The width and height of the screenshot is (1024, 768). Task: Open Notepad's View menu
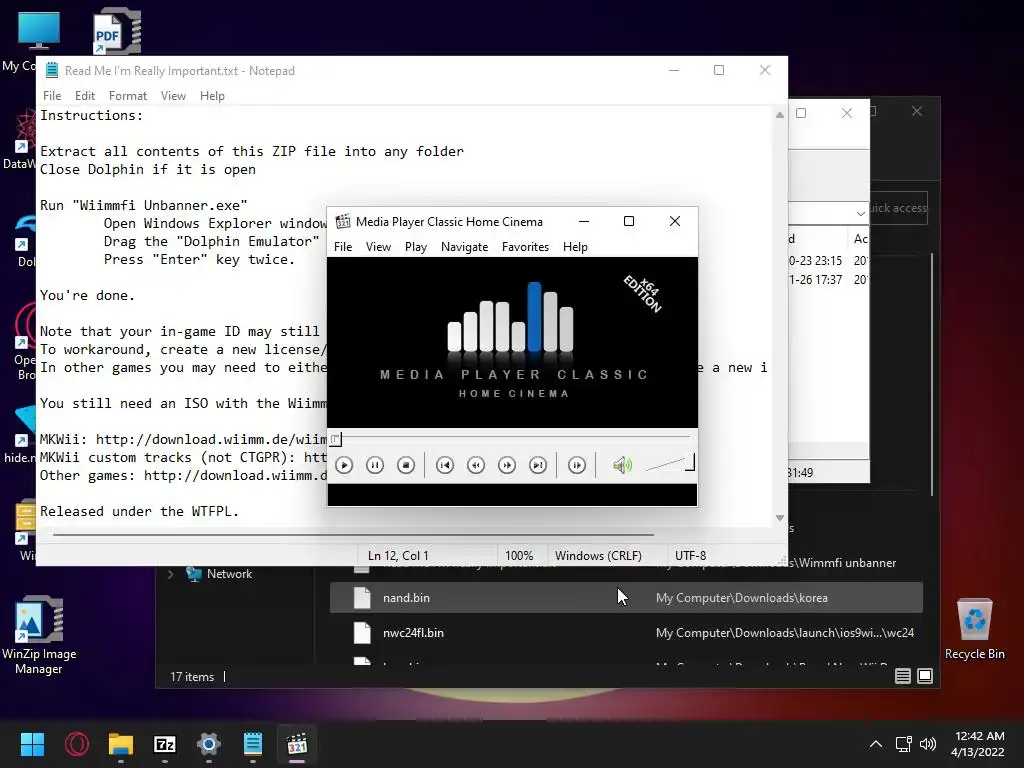(x=173, y=96)
